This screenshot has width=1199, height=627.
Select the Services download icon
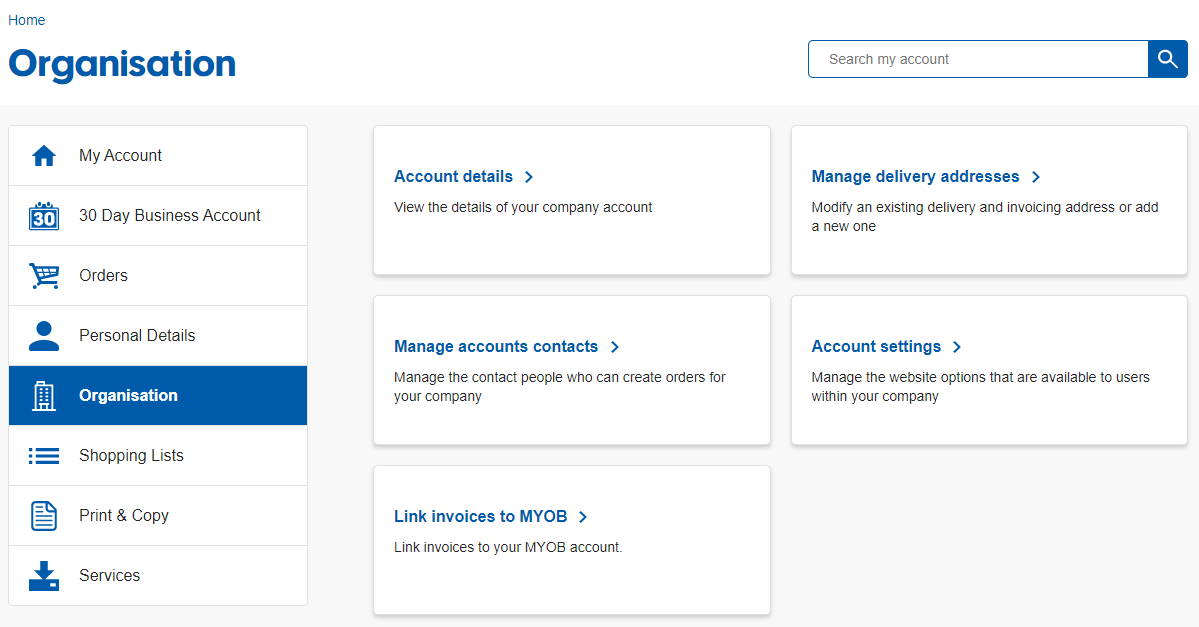(44, 575)
